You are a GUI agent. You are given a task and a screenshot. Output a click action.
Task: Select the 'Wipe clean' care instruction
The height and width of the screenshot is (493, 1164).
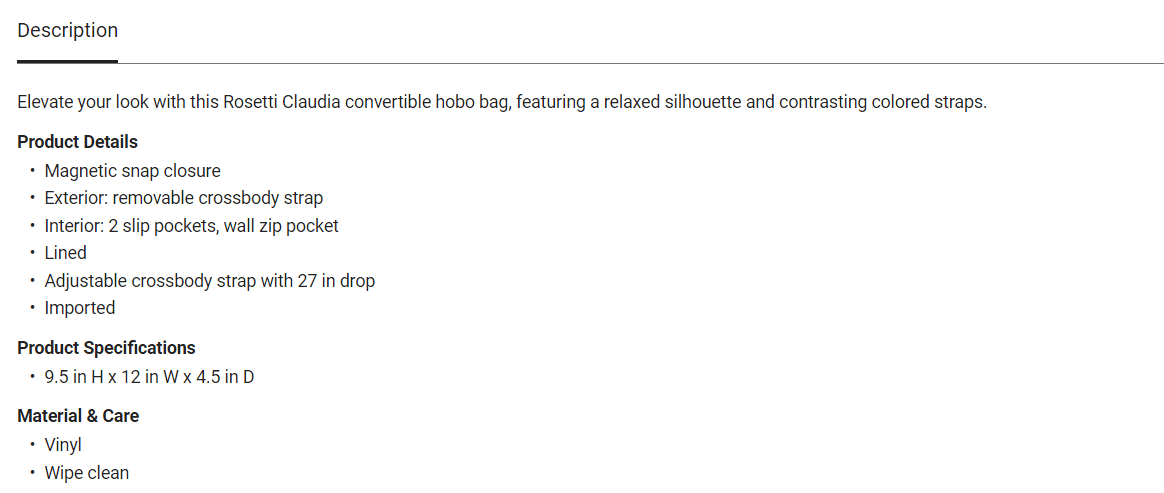87,473
